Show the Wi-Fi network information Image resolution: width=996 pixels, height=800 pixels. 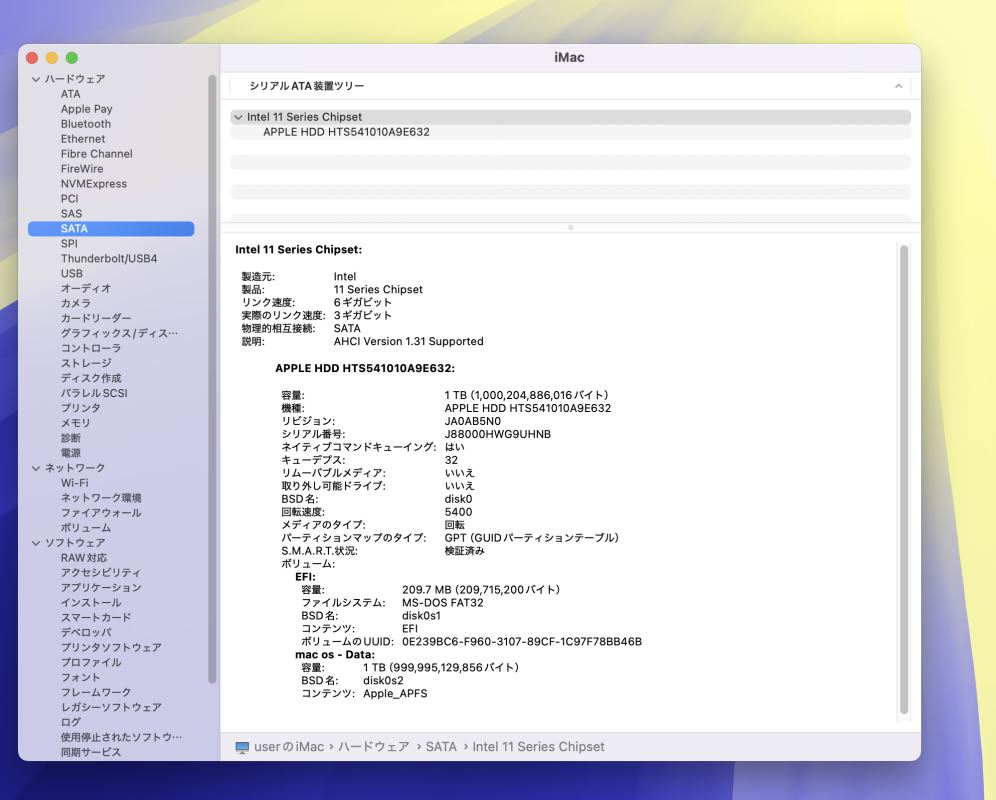pos(74,483)
